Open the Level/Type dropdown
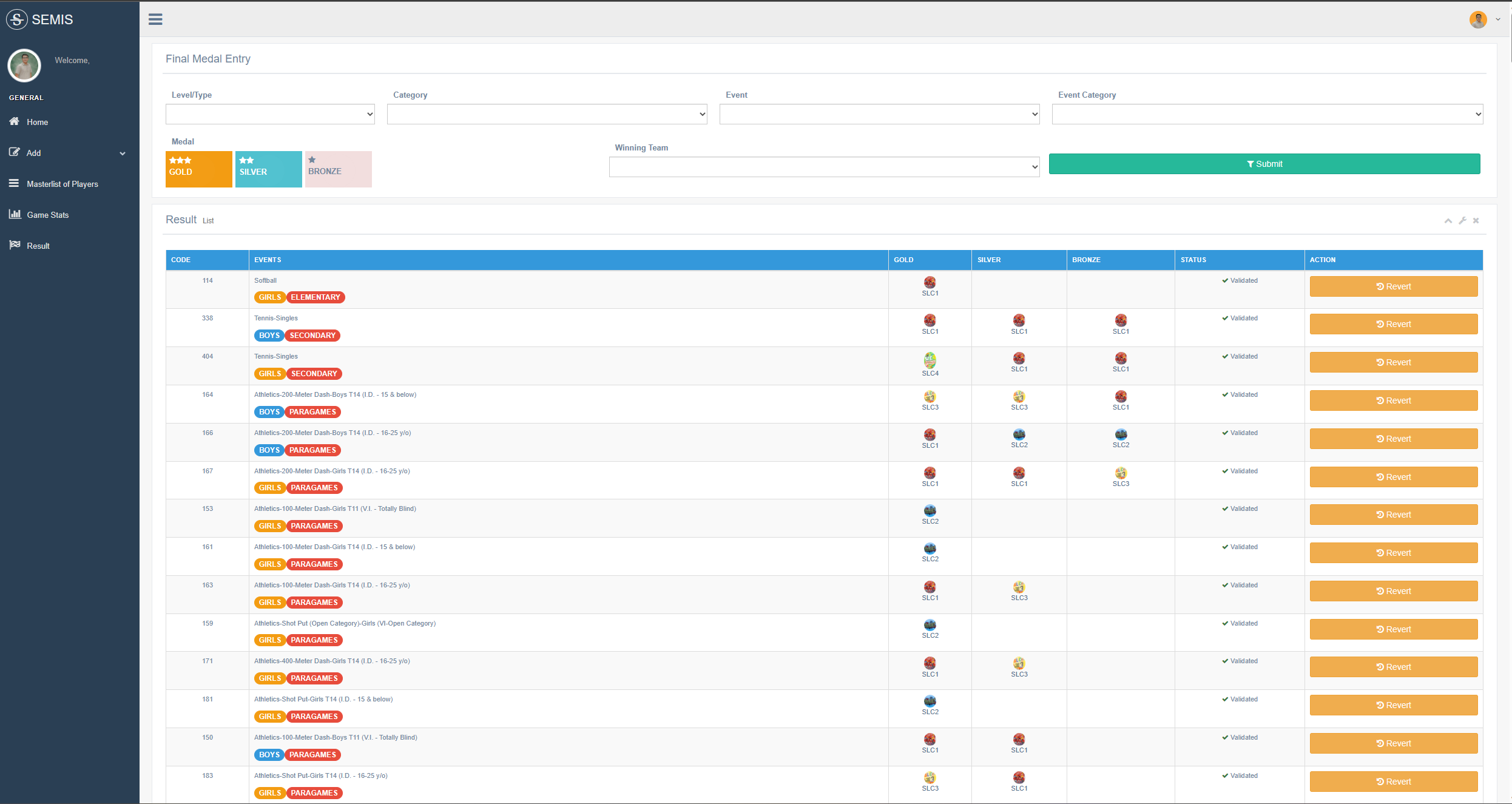This screenshot has width=1512, height=804. [270, 114]
